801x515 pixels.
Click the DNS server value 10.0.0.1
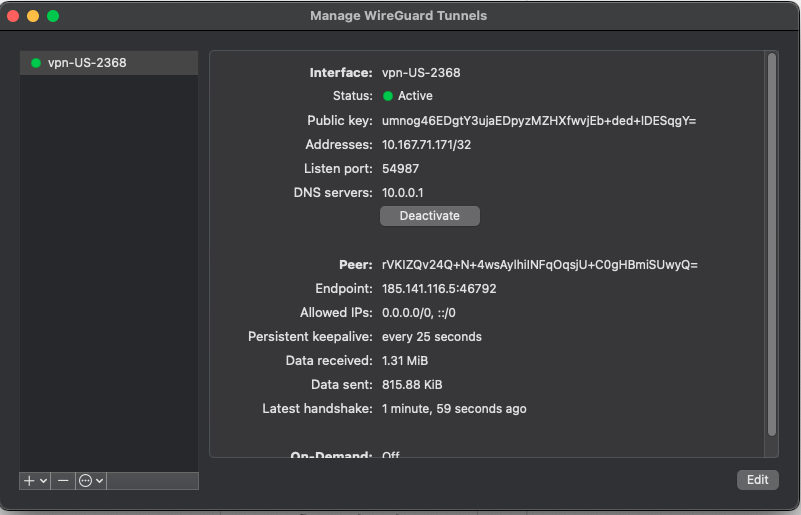point(403,193)
